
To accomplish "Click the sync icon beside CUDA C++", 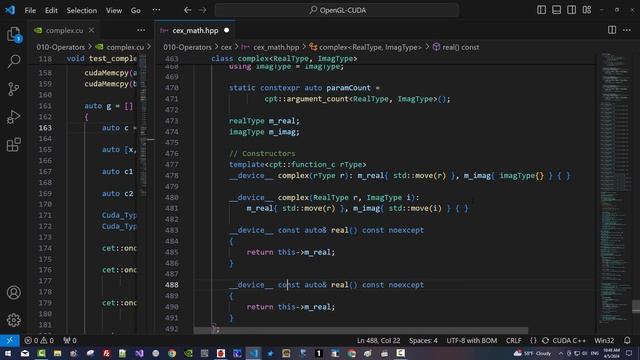I will 545,340.
